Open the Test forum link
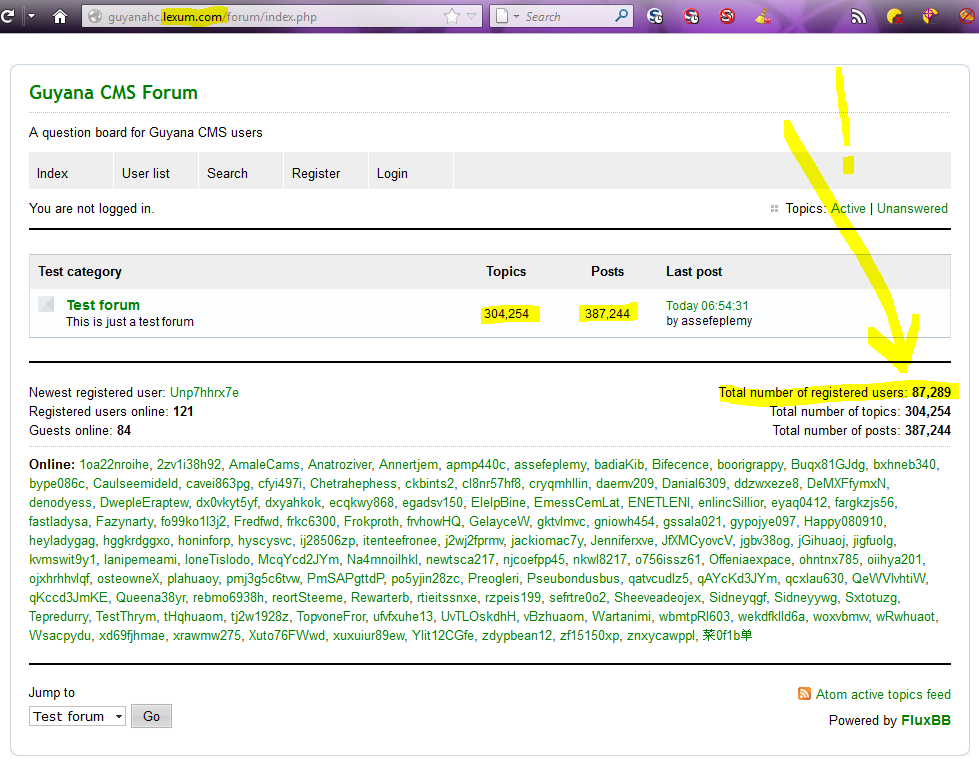The width and height of the screenshot is (979, 772). (x=103, y=305)
